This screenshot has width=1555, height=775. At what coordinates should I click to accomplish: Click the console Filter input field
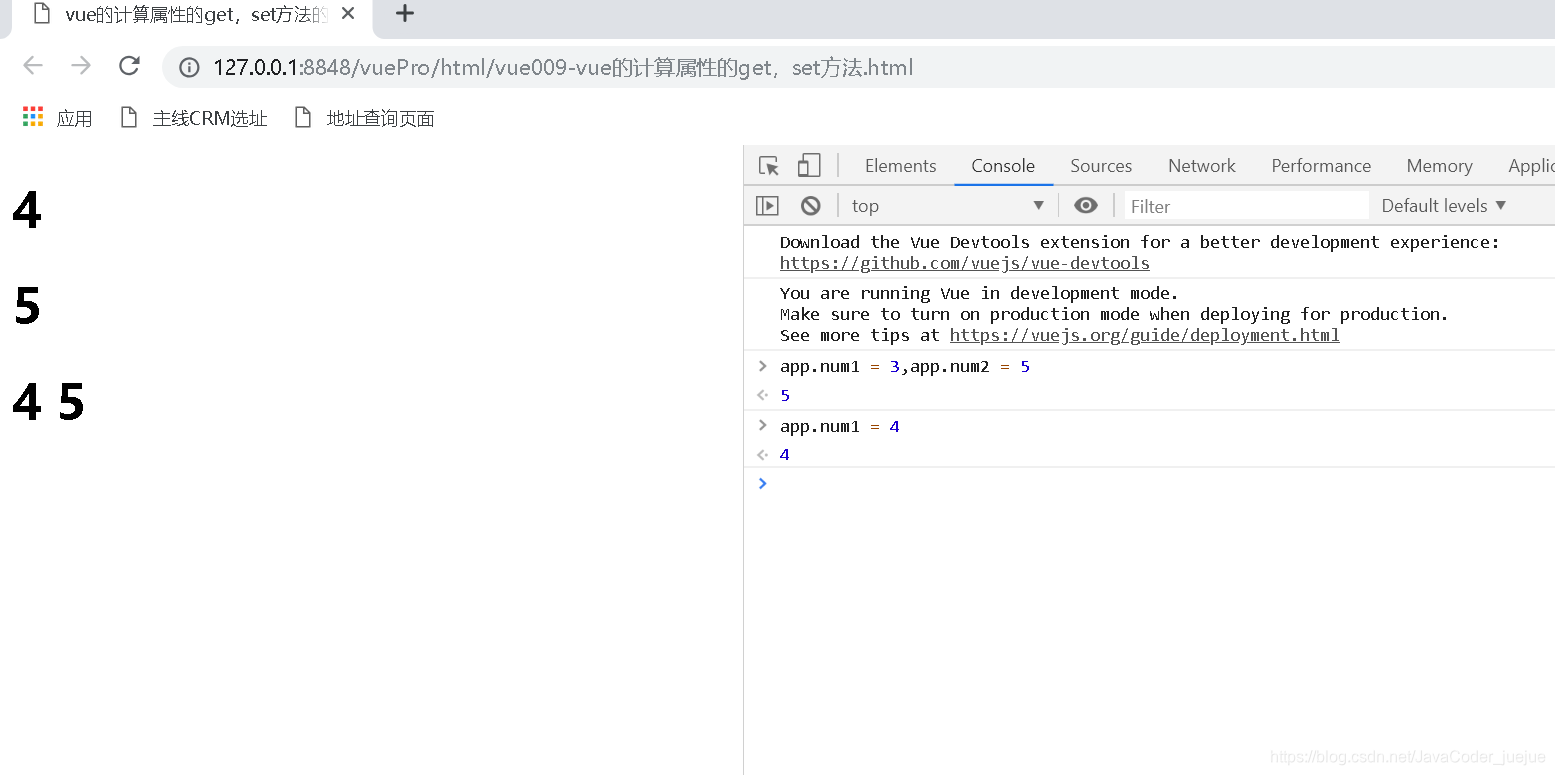click(x=1245, y=205)
